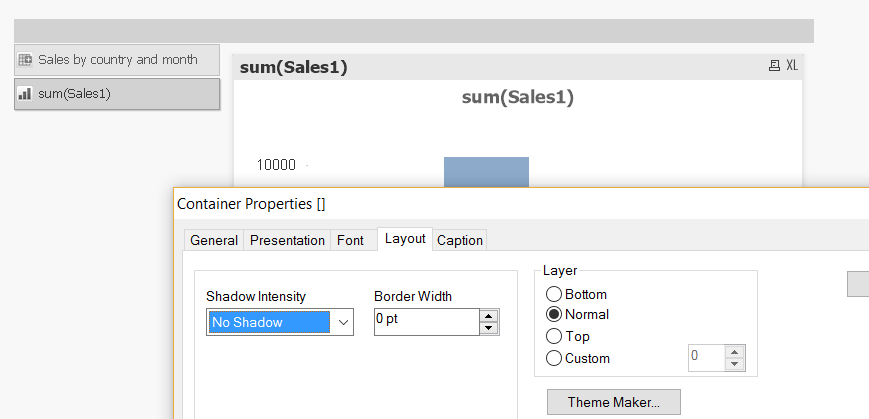Click the Theme Maker button
Viewport: 869px width, 419px height.
pos(613,403)
